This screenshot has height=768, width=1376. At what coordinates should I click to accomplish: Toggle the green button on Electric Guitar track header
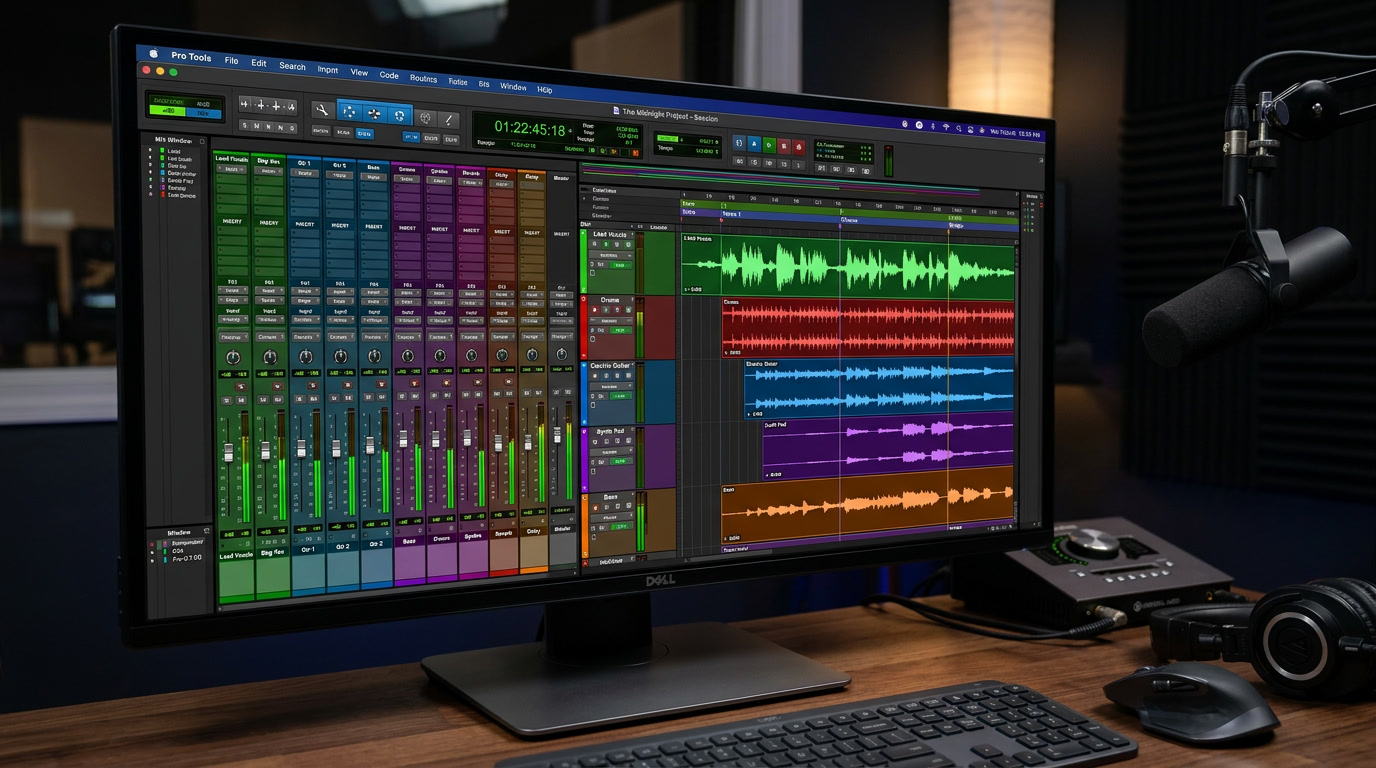(x=621, y=396)
